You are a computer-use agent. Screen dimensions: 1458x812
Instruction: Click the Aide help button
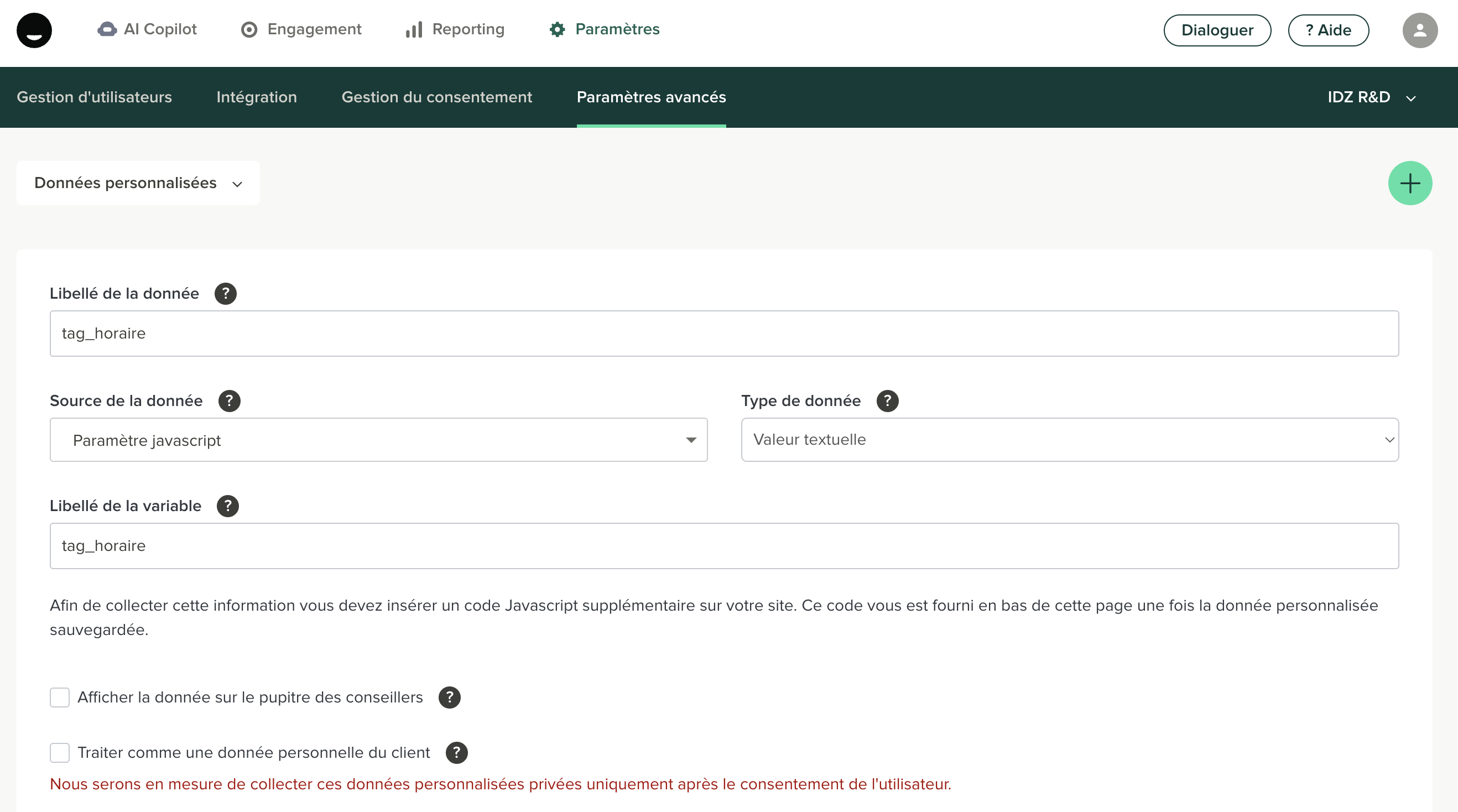[1328, 30]
